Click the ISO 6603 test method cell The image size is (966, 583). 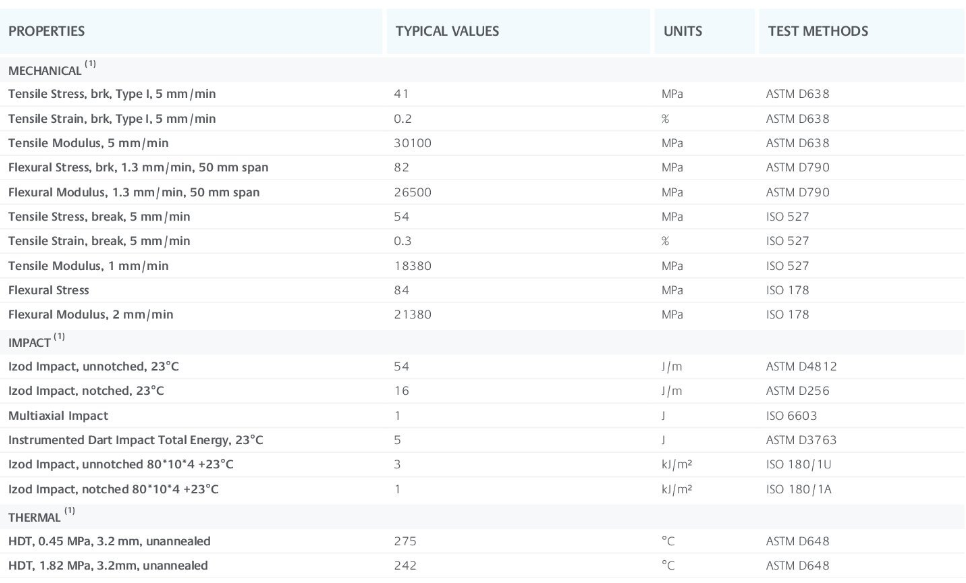coord(788,413)
